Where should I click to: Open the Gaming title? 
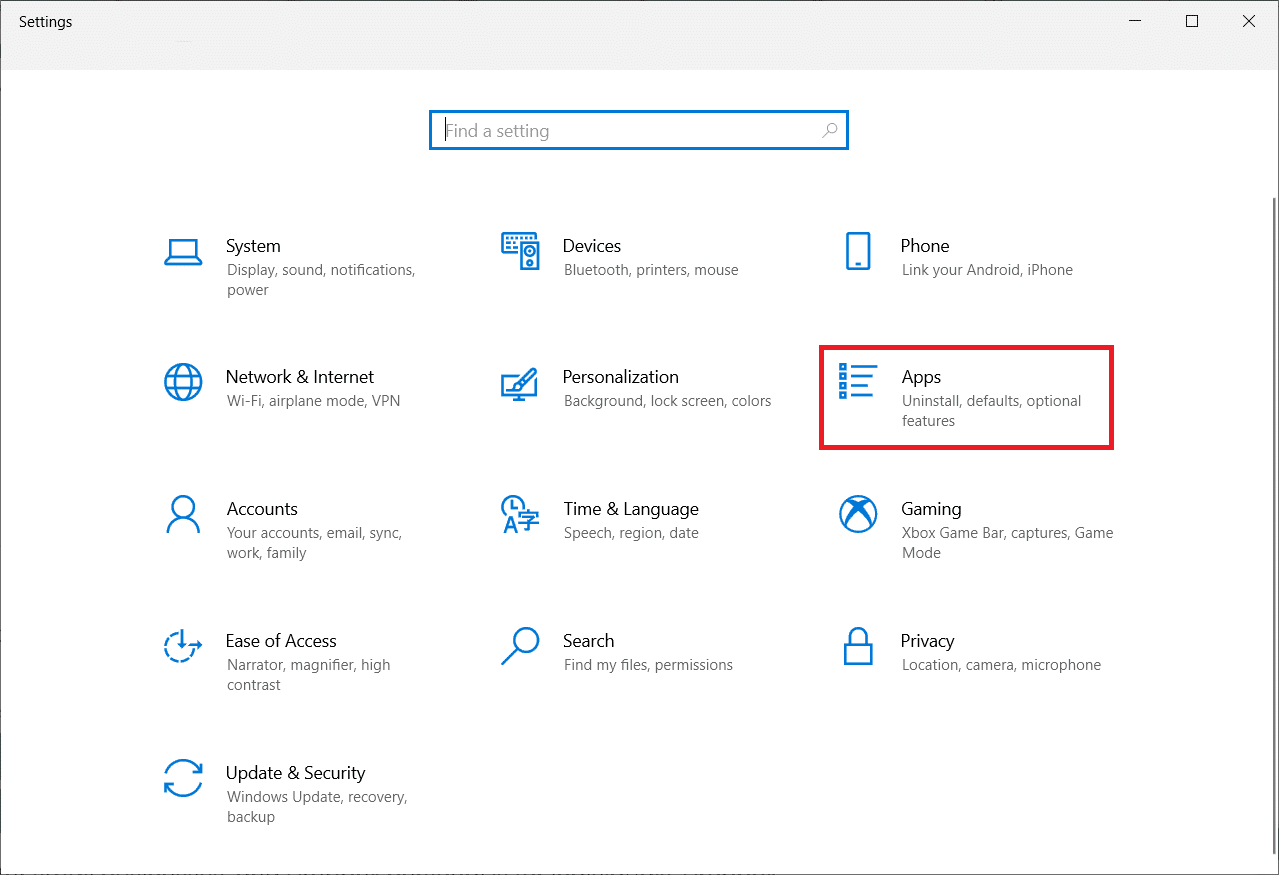[x=931, y=509]
